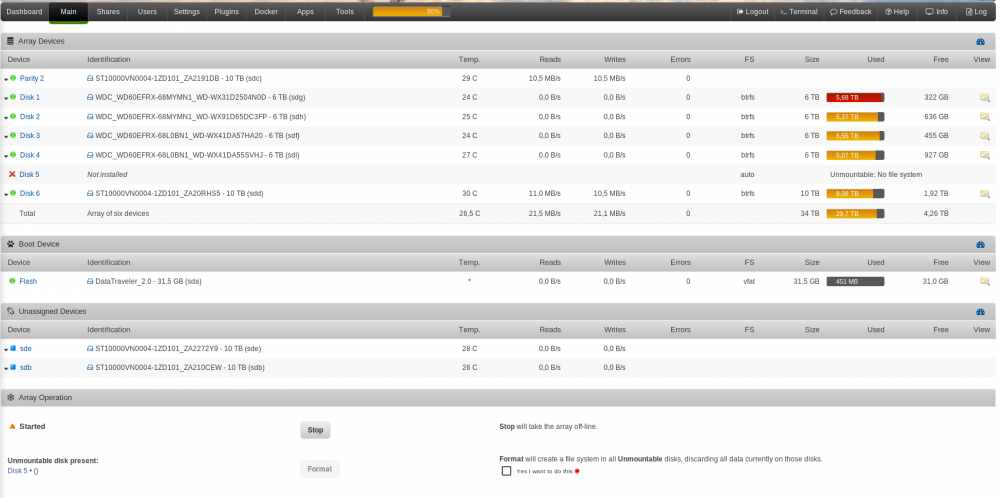Expand spin arrow next to Disk 1
Viewport: 1000px width, 498px height.
coord(6,99)
